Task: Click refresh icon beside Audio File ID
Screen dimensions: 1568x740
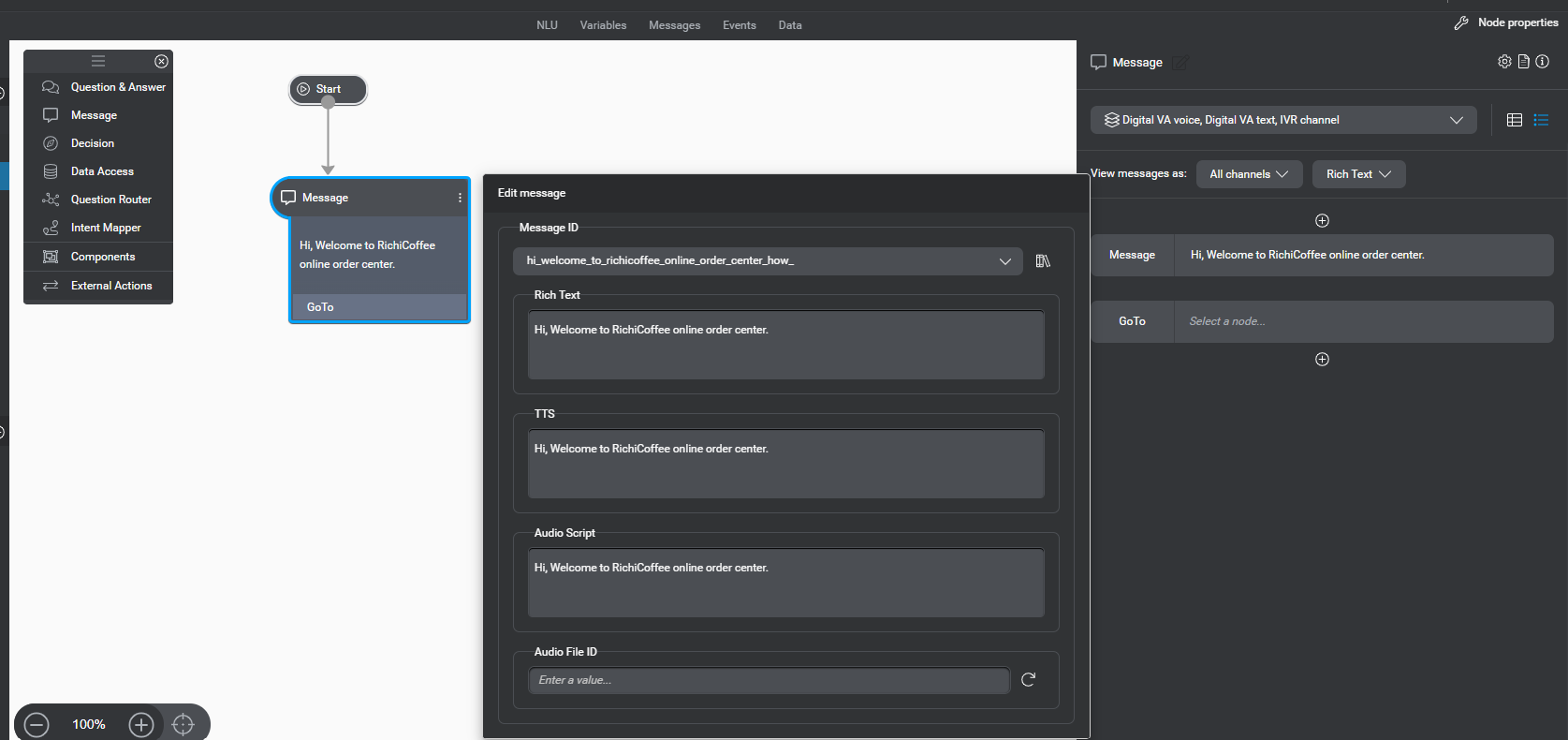Action: (x=1028, y=680)
